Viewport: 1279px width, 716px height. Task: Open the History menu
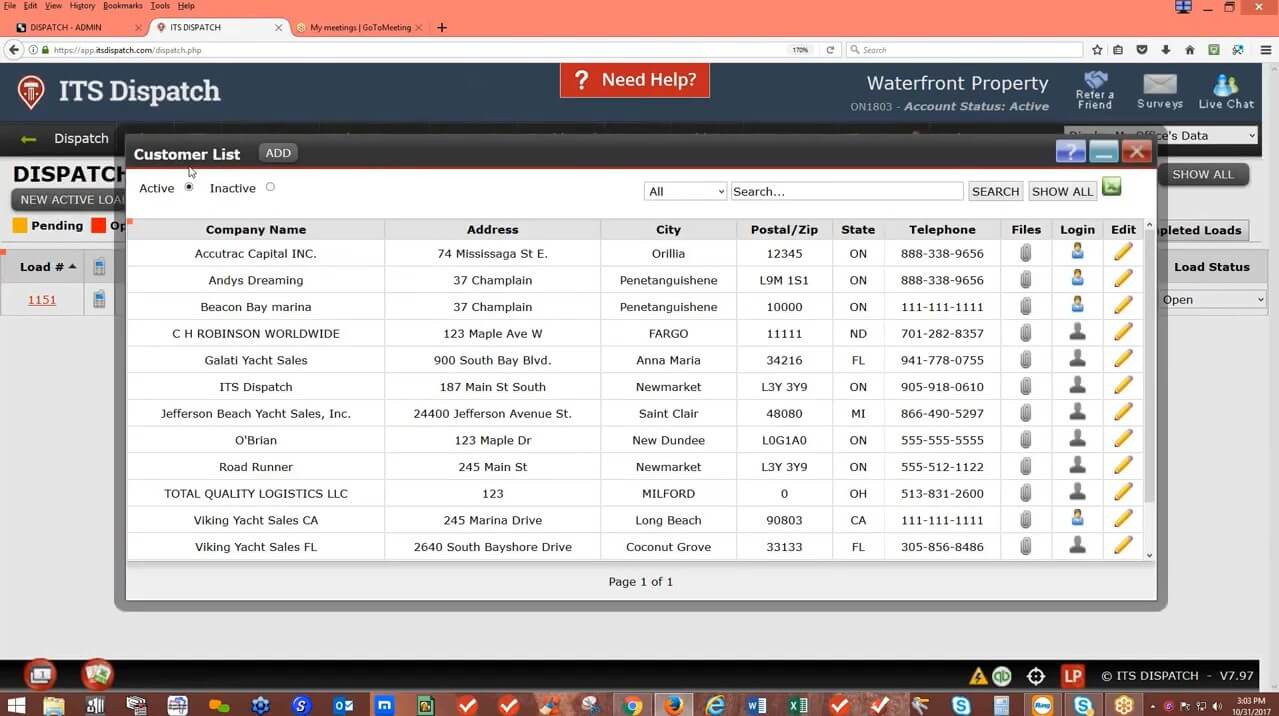coord(82,6)
